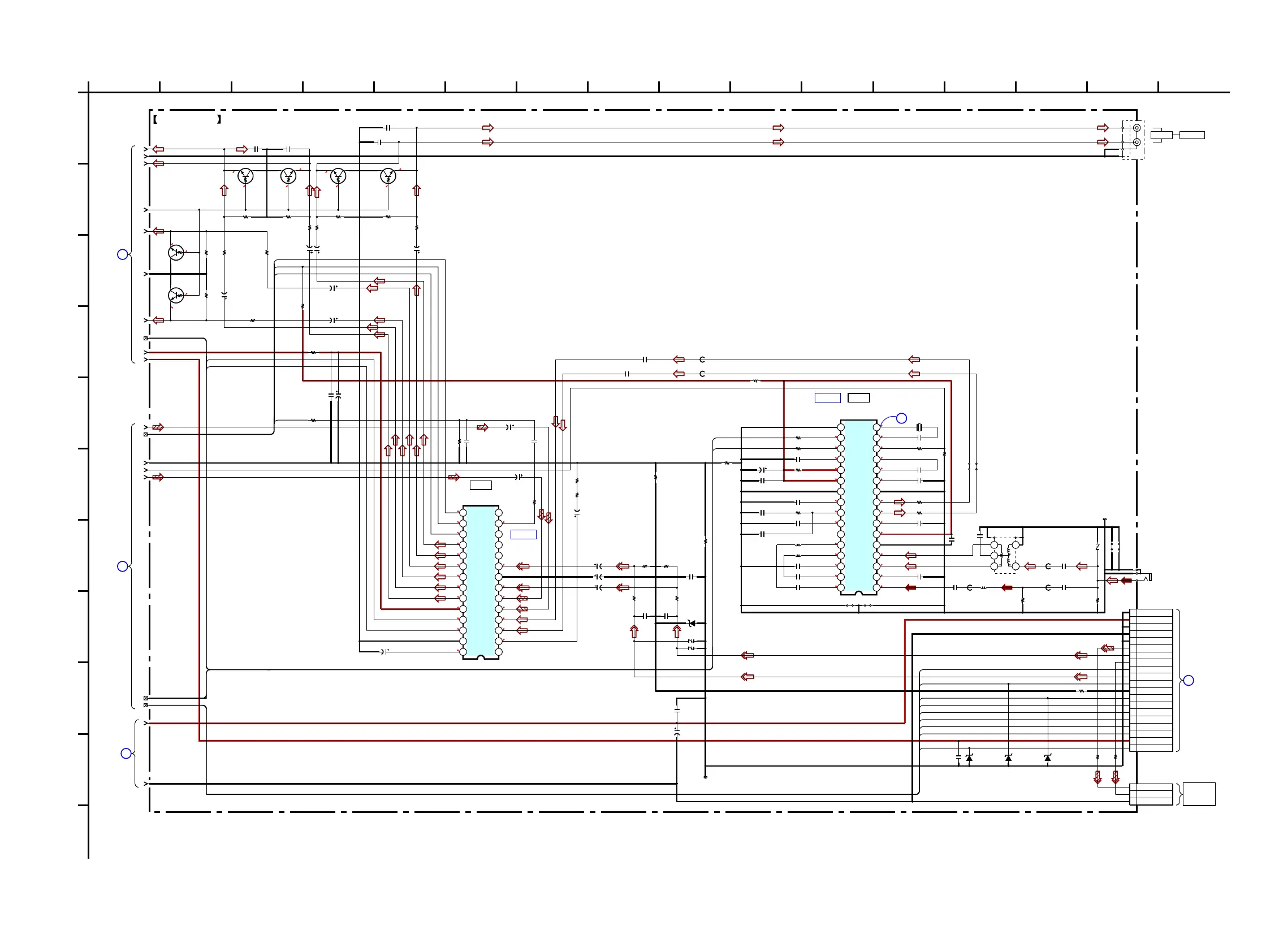This screenshot has height=952, width=1266.
Task: Select the lower transistor of the left-side pair
Action: (176, 295)
